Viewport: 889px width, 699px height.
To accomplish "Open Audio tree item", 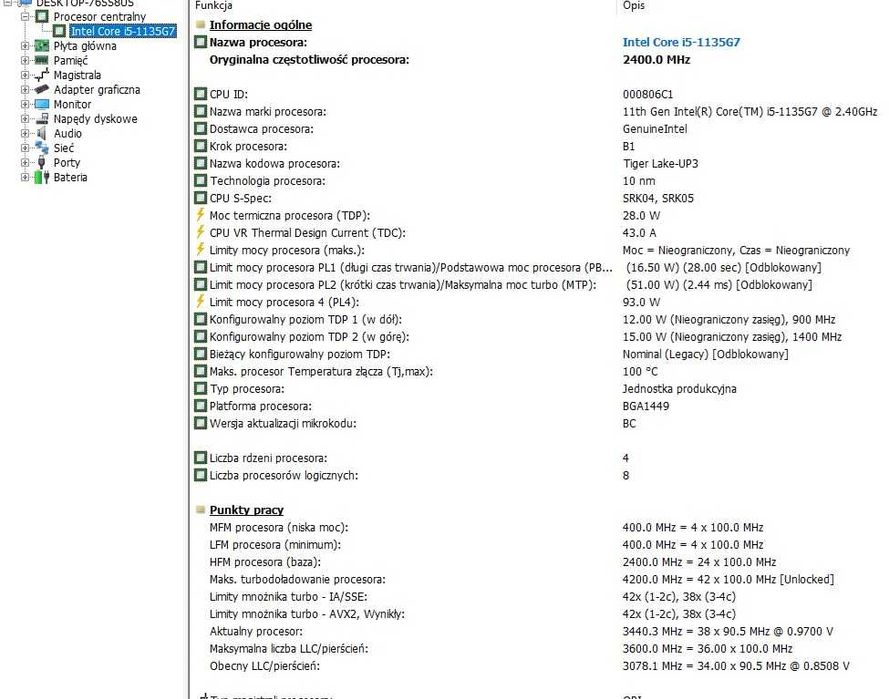I will coord(67,133).
